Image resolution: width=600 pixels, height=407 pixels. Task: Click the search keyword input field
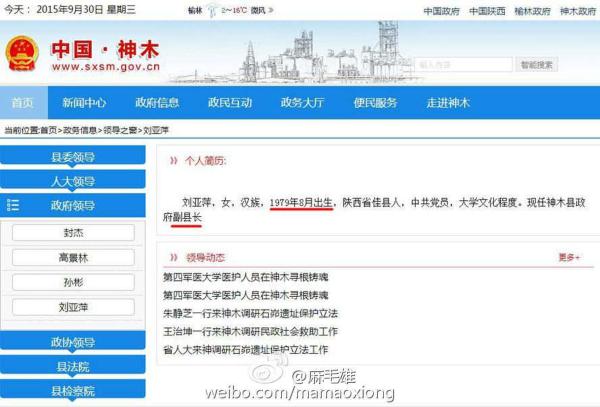[x=460, y=64]
